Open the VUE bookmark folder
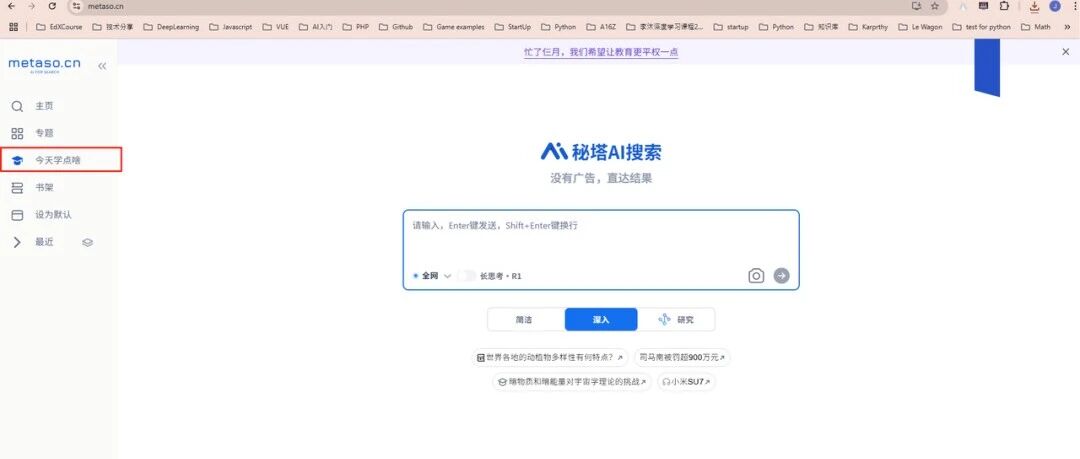 coord(275,27)
